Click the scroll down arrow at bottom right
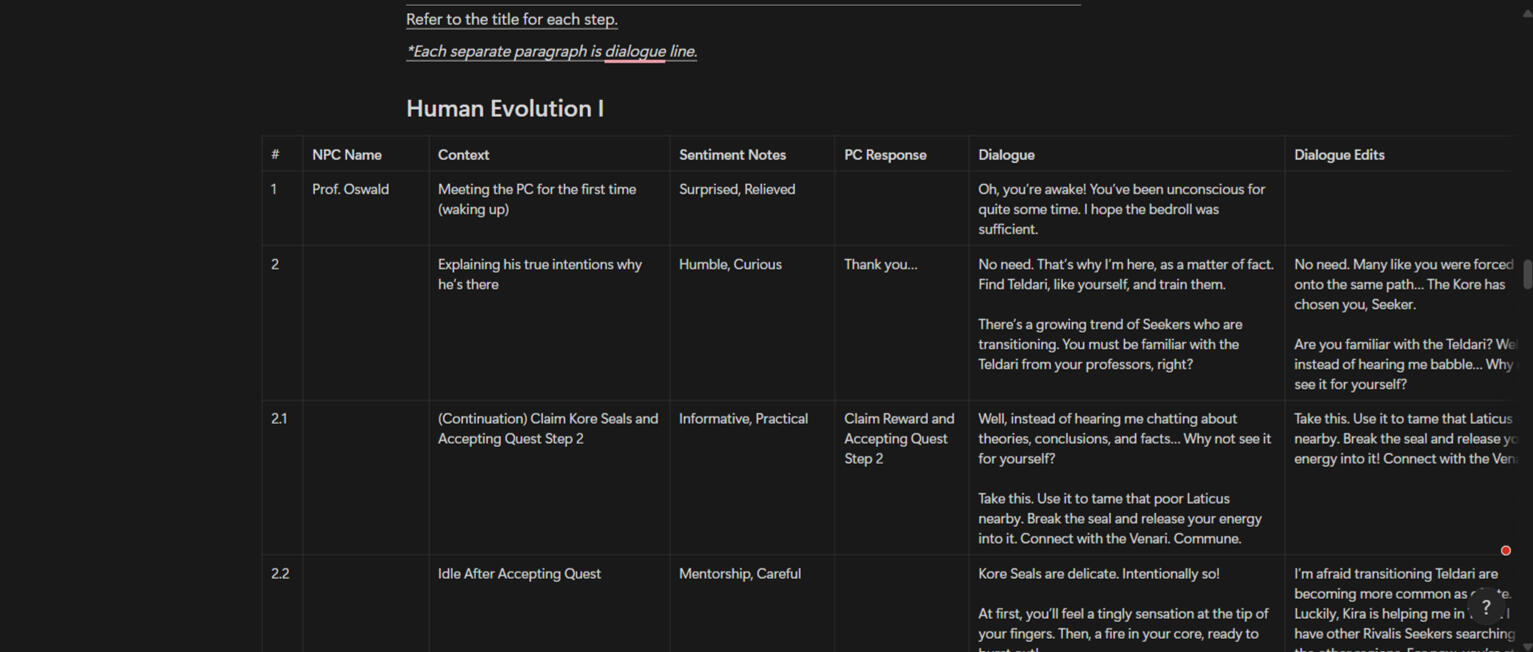 [x=1526, y=646]
